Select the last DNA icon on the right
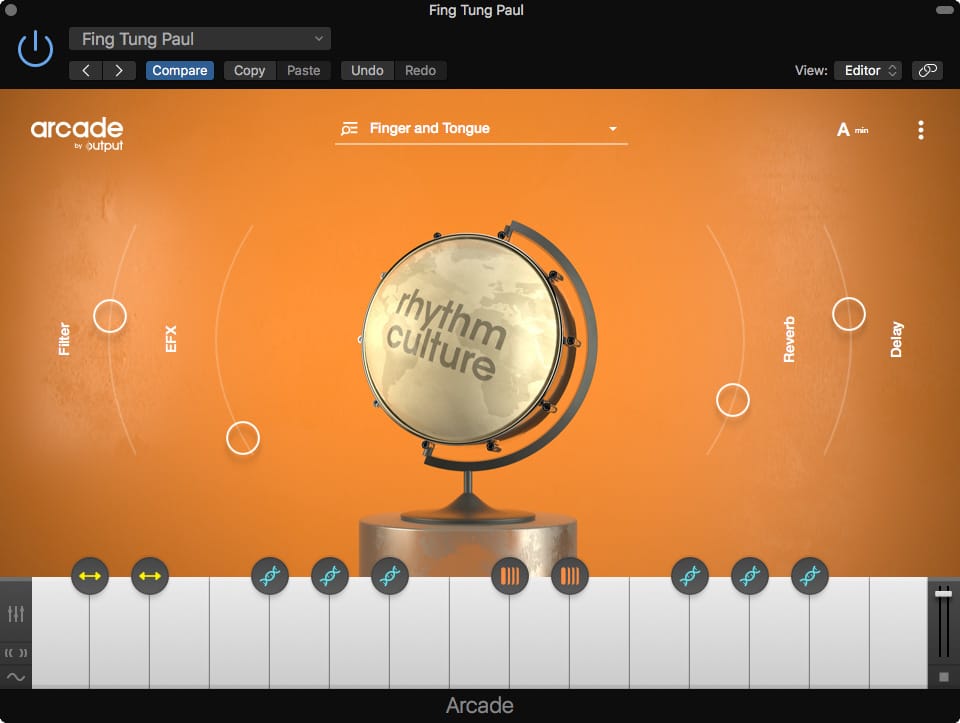Image resolution: width=960 pixels, height=723 pixels. coord(810,575)
